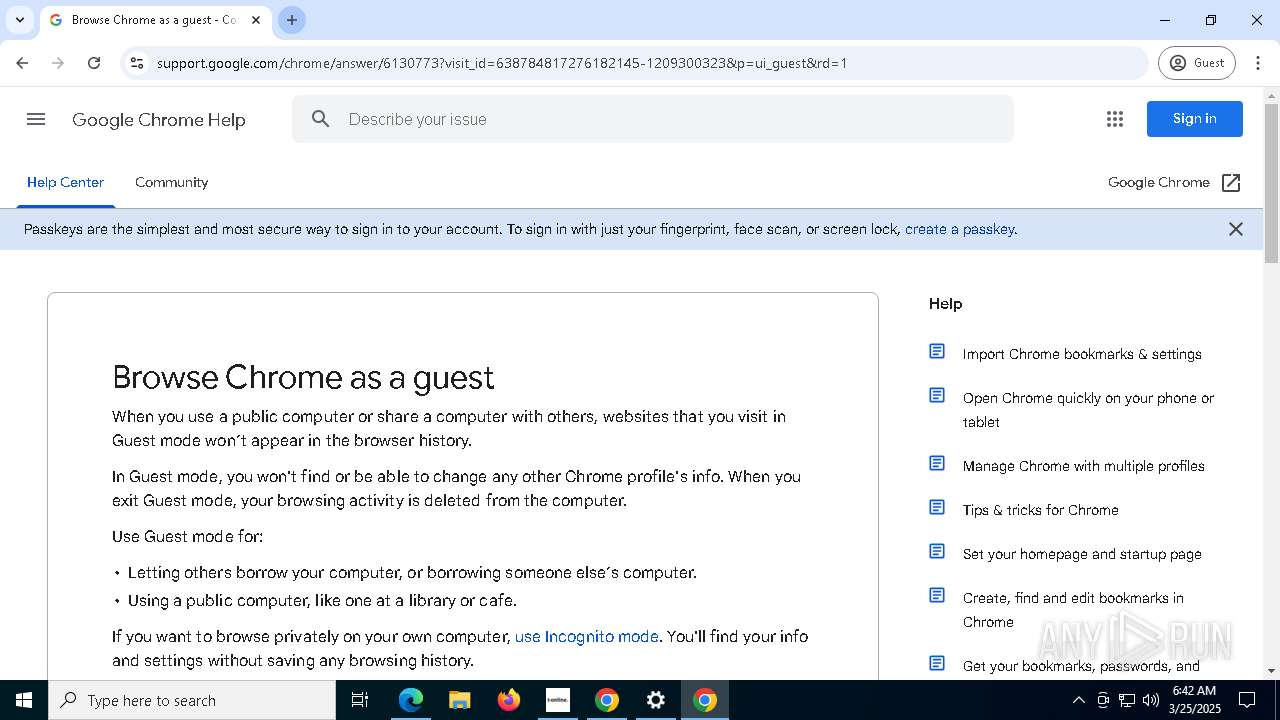Screen dimensions: 1280x720
Task: Click the taskbar search box
Action: 192,700
